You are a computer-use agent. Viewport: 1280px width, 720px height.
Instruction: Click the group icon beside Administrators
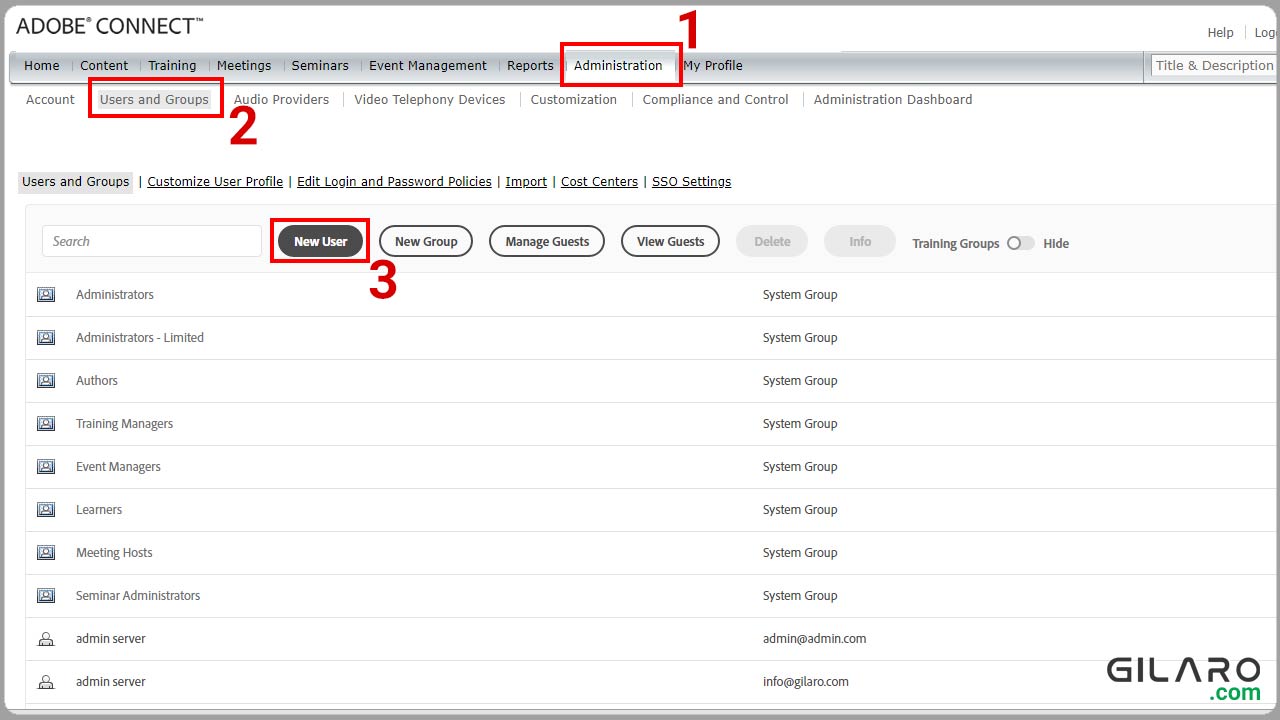pyautogui.click(x=46, y=295)
